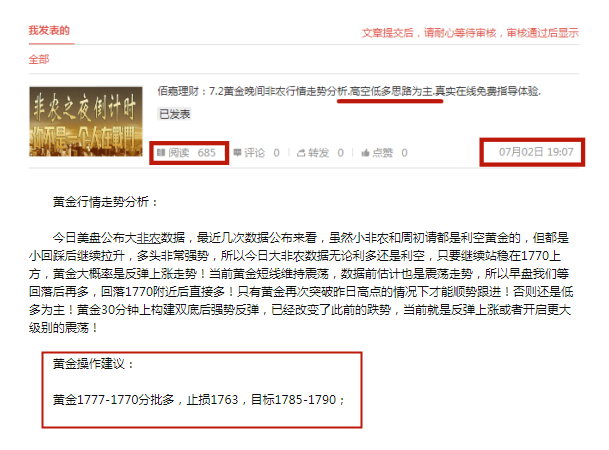Image resolution: width=609 pixels, height=450 pixels.
Task: Click the line 黄金1777-1770分批多 suggestion
Action: coord(199,400)
